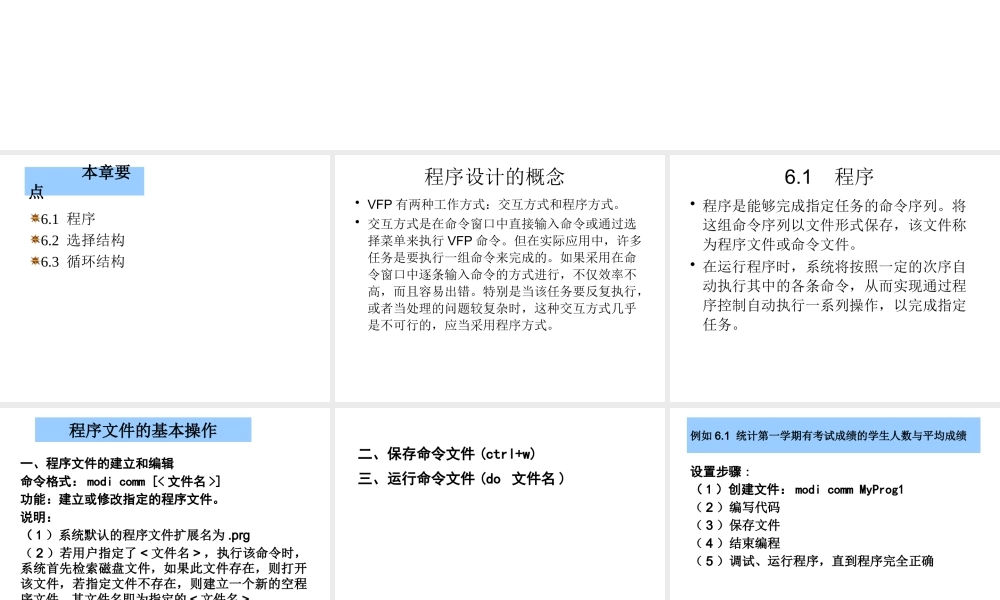Click step "（5）调试、运行程序，直到程序完全正确"

point(812,561)
